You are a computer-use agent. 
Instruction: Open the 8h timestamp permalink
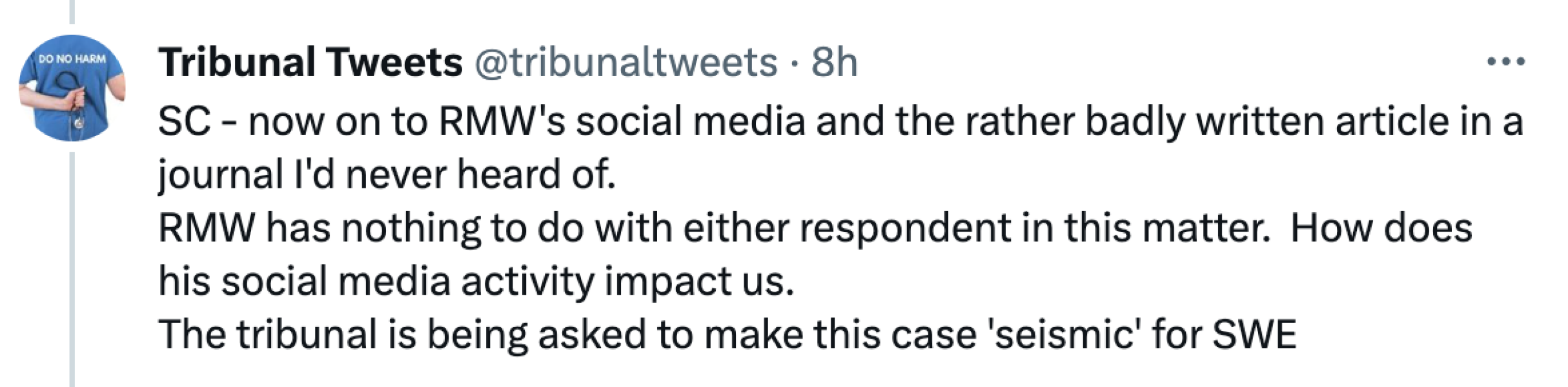(x=834, y=63)
